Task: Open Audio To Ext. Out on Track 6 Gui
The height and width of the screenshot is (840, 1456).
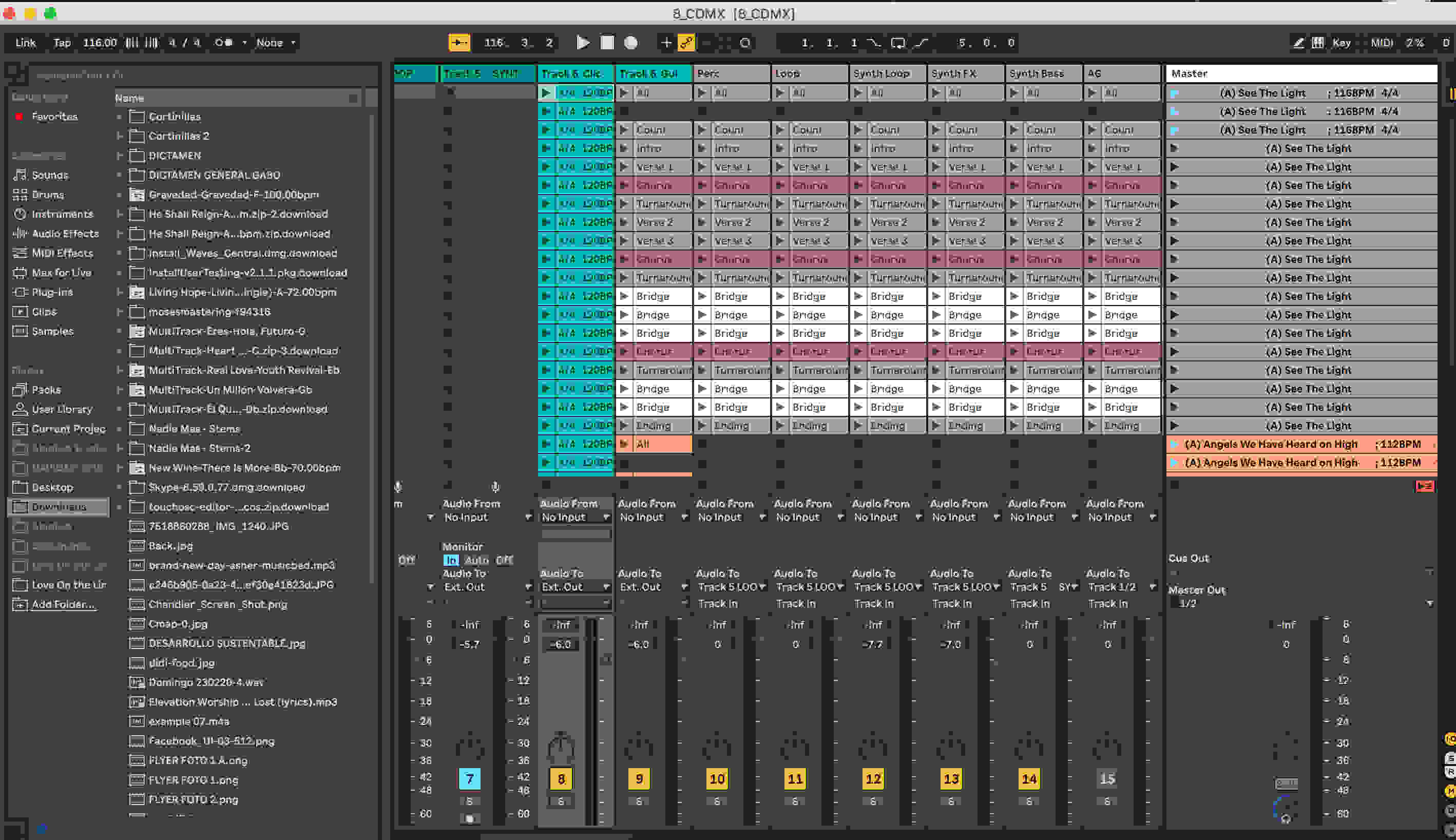Action: pyautogui.click(x=653, y=587)
